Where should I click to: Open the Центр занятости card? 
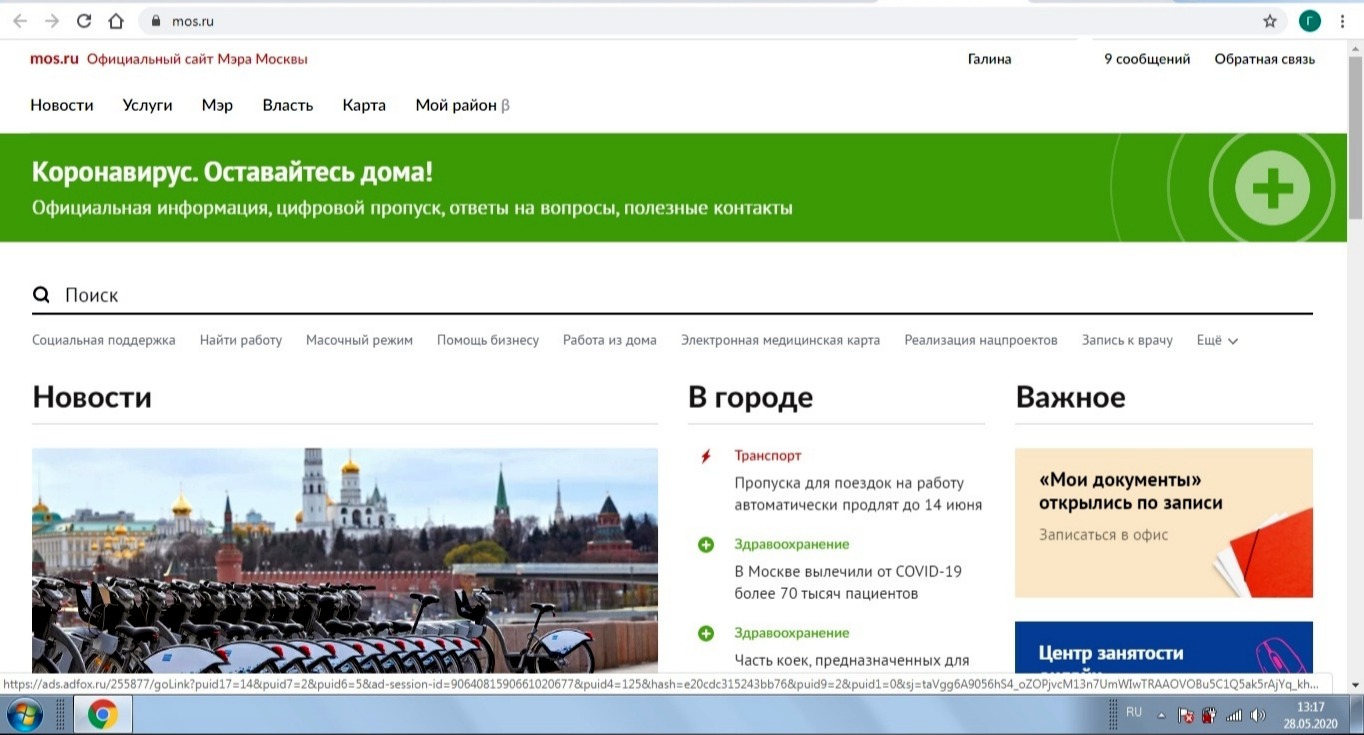[x=1164, y=648]
